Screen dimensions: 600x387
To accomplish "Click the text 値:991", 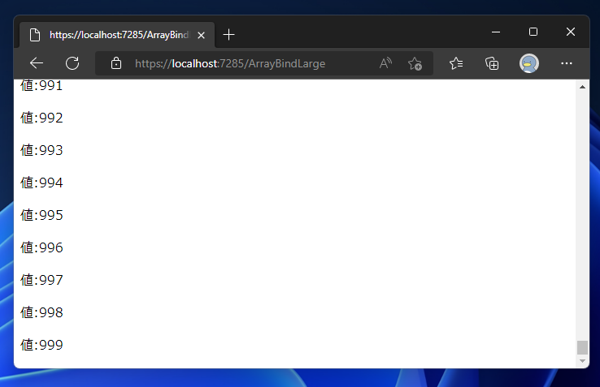I will (x=41, y=86).
